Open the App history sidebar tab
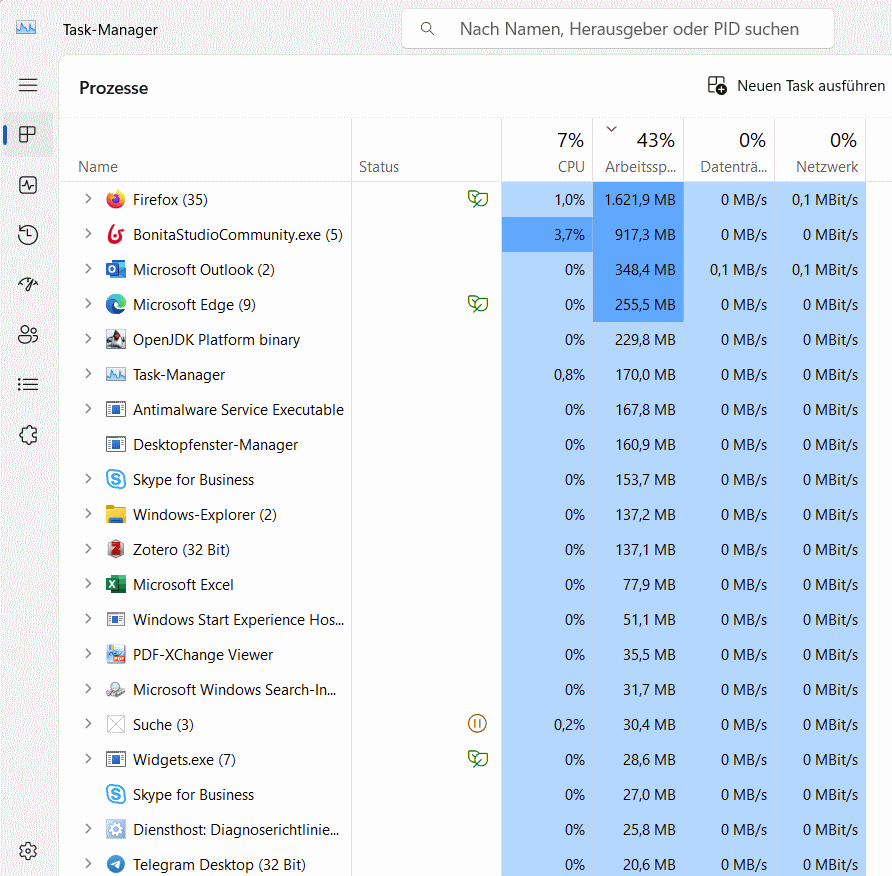Viewport: 892px width, 876px height. coord(28,234)
